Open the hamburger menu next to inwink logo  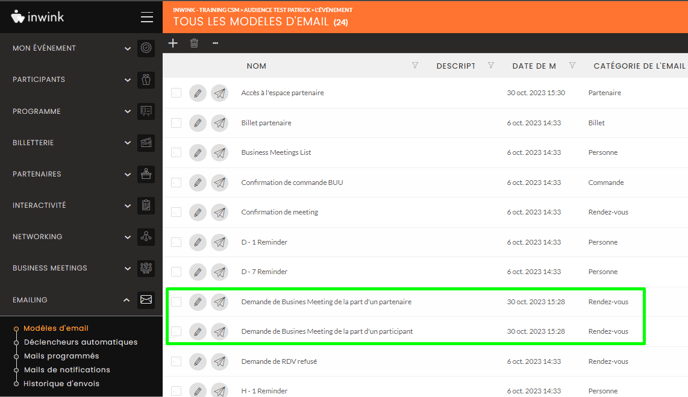pos(147,17)
